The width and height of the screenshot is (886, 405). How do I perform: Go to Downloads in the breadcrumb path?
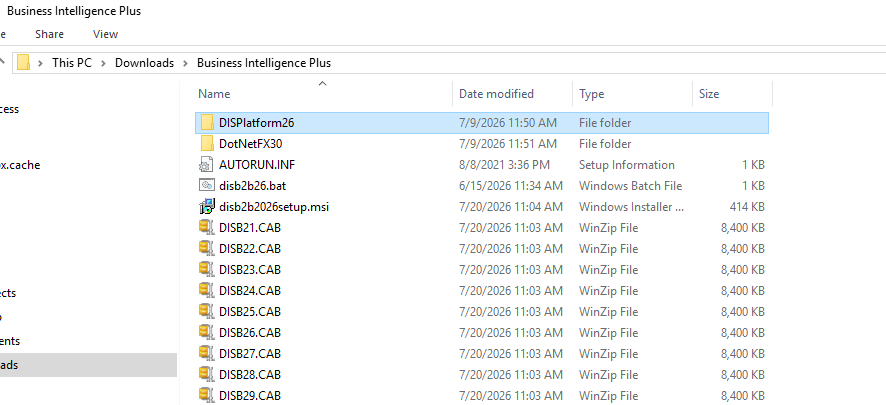[x=145, y=63]
